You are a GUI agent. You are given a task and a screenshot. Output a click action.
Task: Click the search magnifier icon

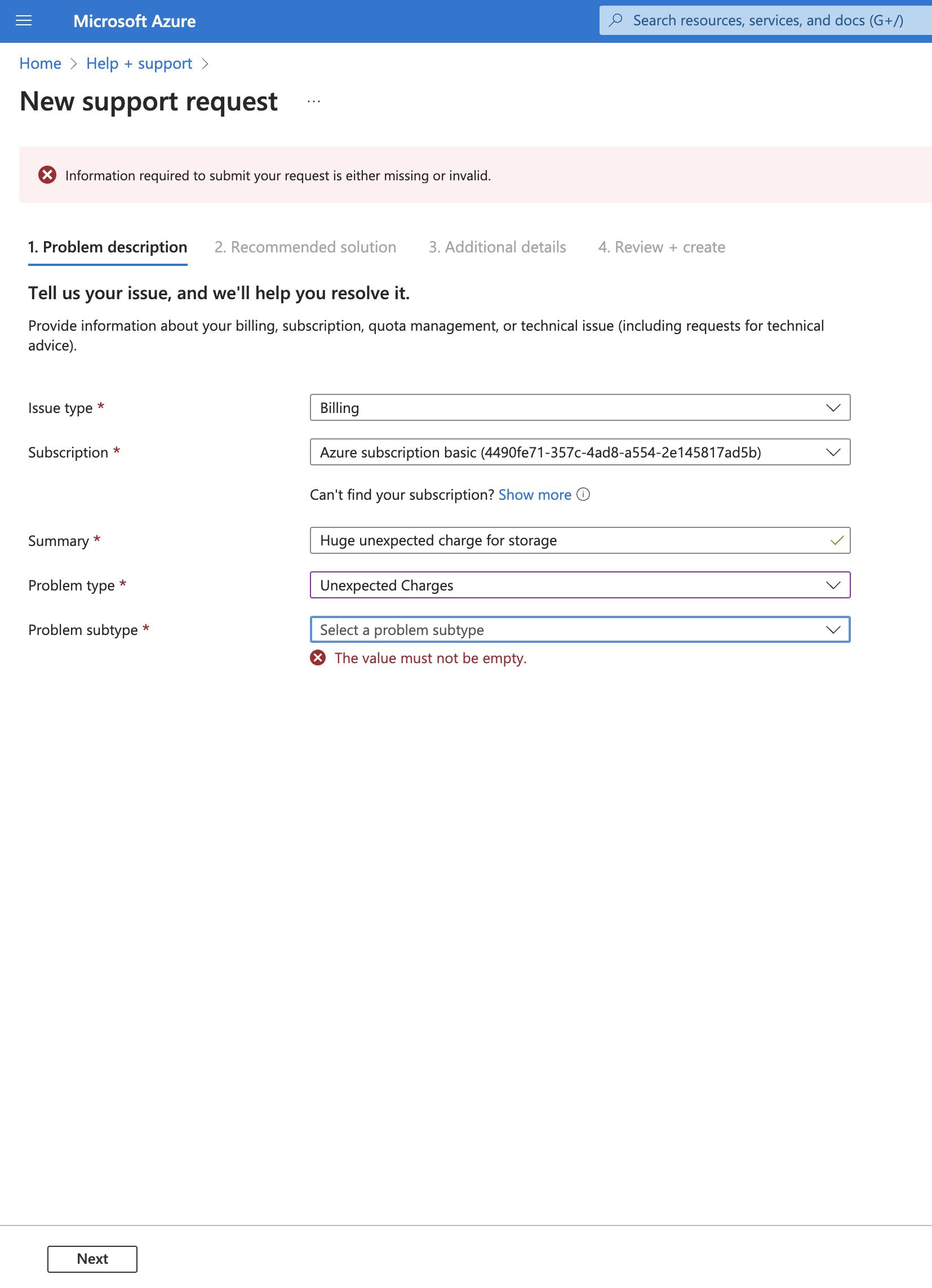616,20
